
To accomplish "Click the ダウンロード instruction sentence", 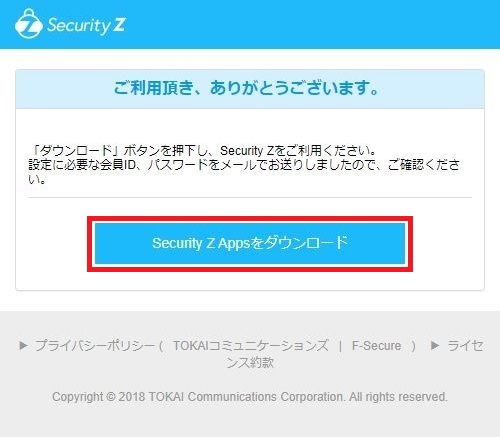I will pos(202,151).
